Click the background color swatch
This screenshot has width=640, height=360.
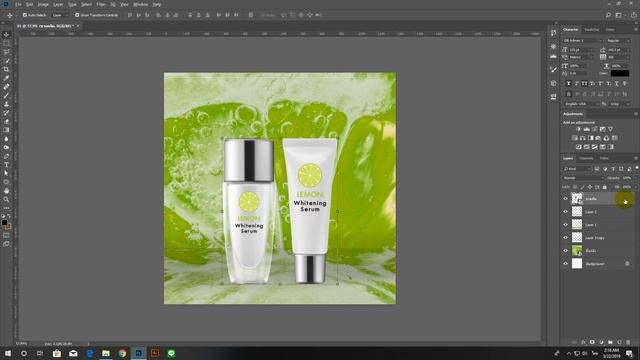tap(8, 226)
